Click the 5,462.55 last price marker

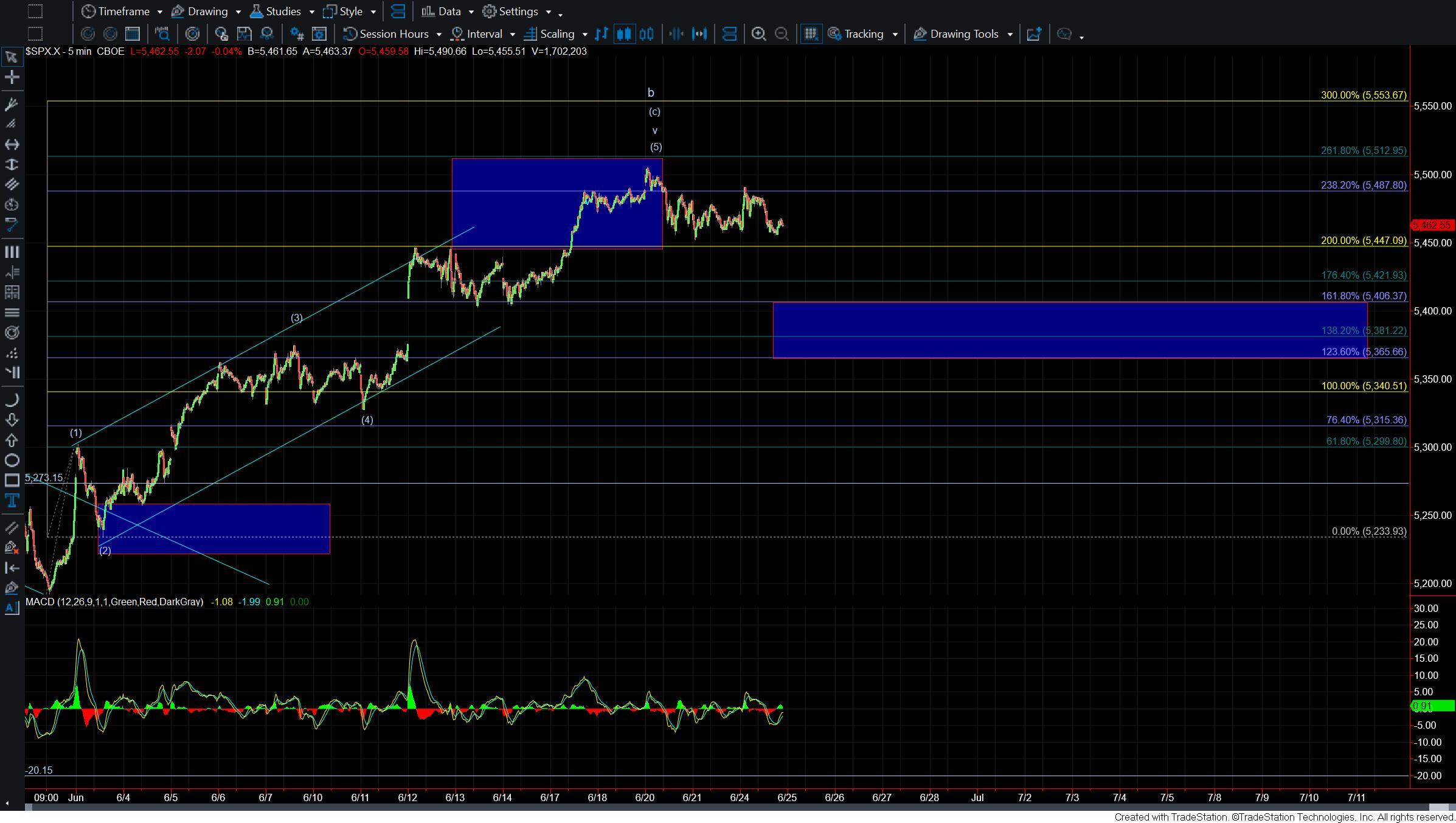pos(1432,225)
